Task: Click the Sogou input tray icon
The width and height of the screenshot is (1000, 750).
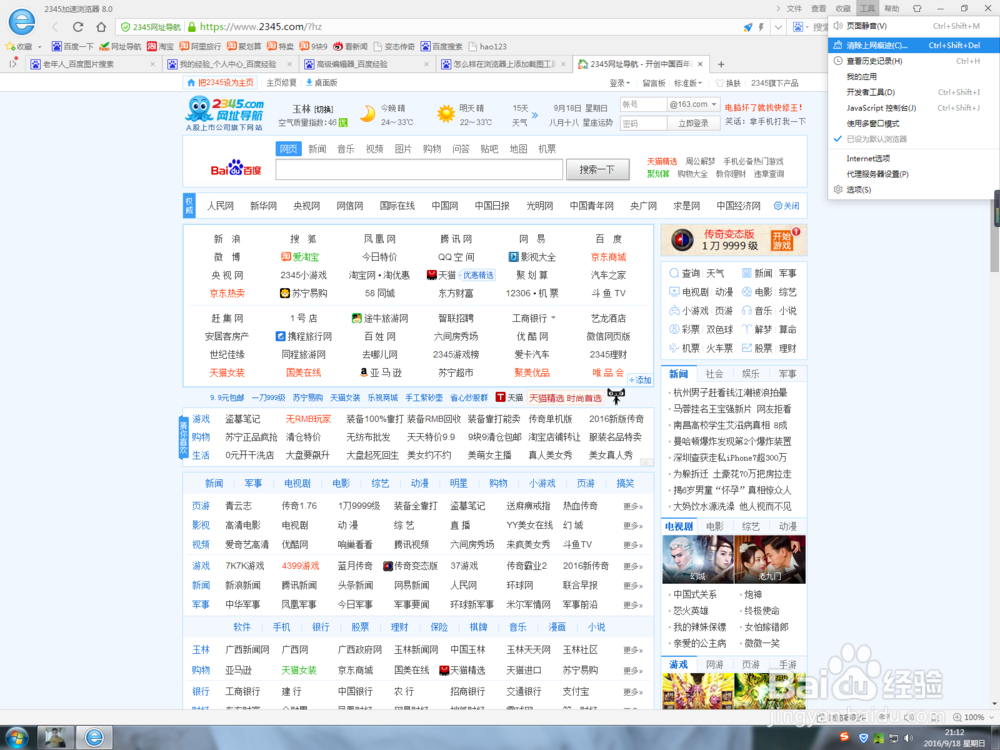Action: [844, 737]
